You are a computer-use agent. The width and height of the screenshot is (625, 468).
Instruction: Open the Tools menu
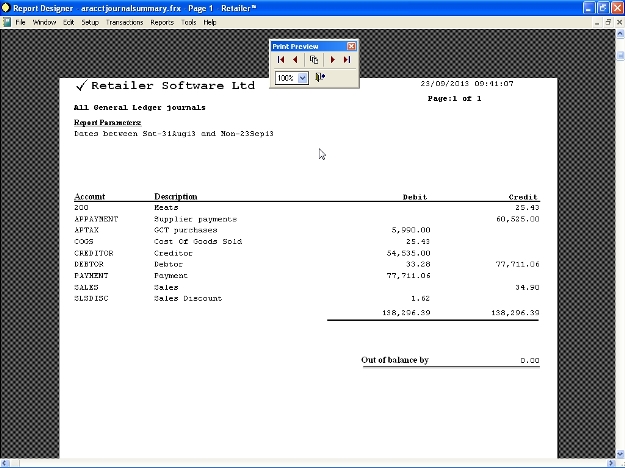(188, 21)
